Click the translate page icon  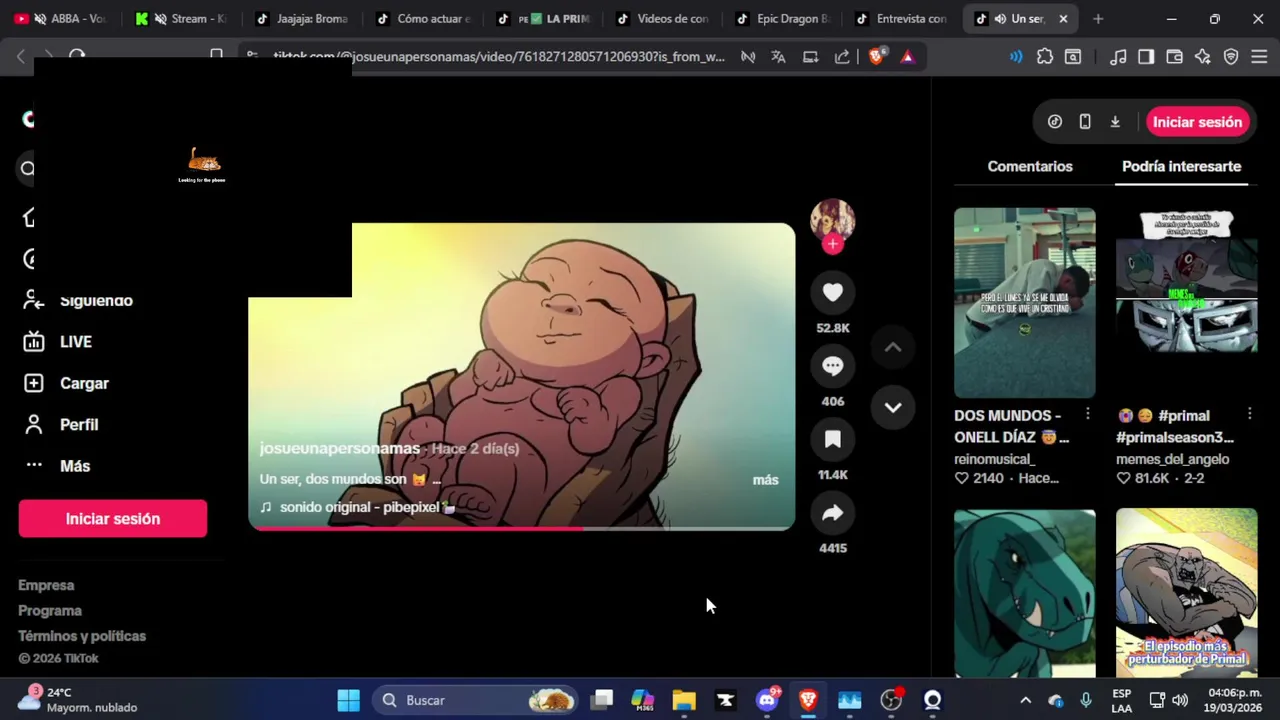[x=778, y=57]
